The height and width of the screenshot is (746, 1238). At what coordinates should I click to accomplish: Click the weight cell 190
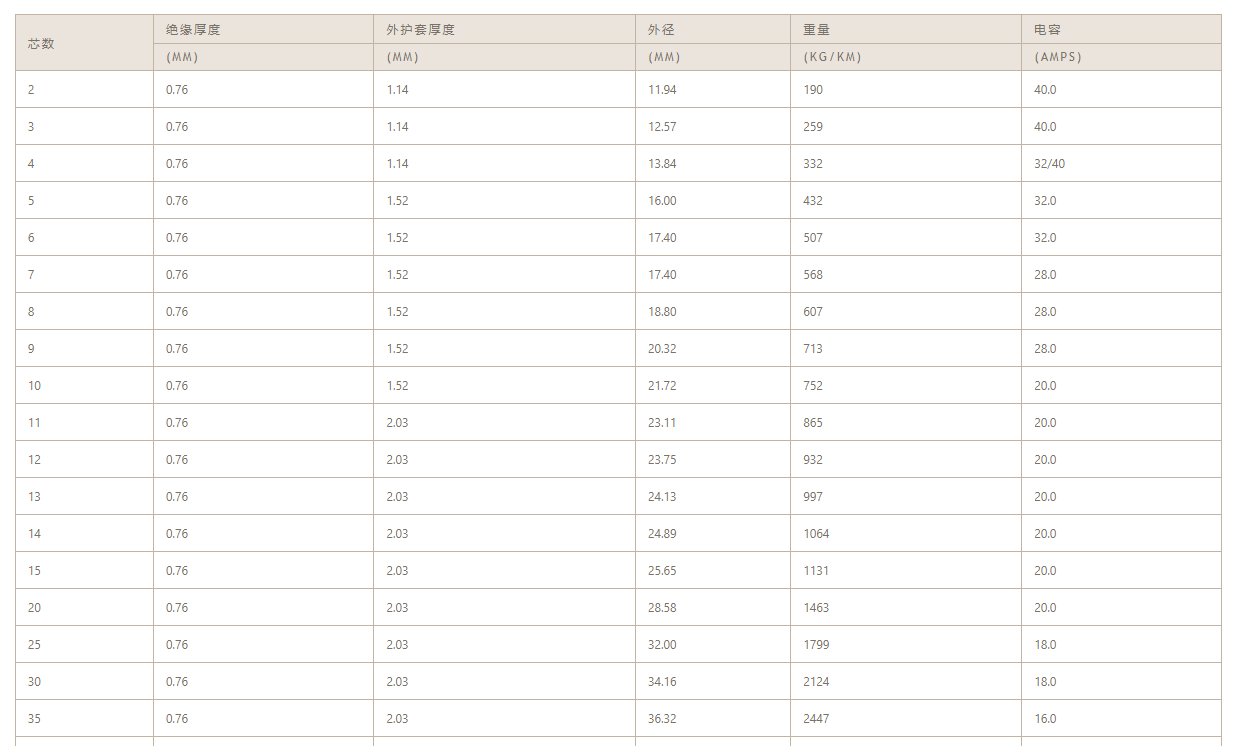813,90
